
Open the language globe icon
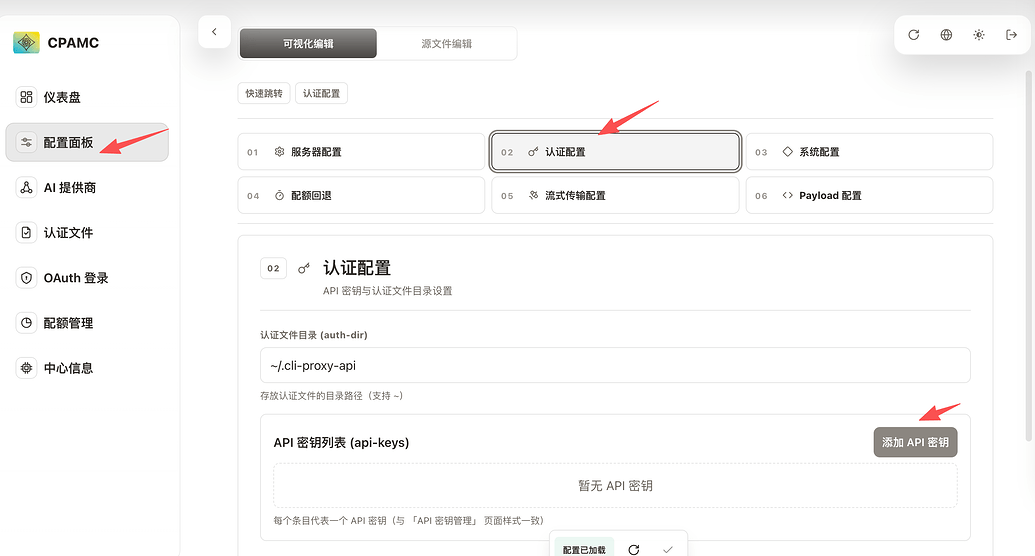946,35
